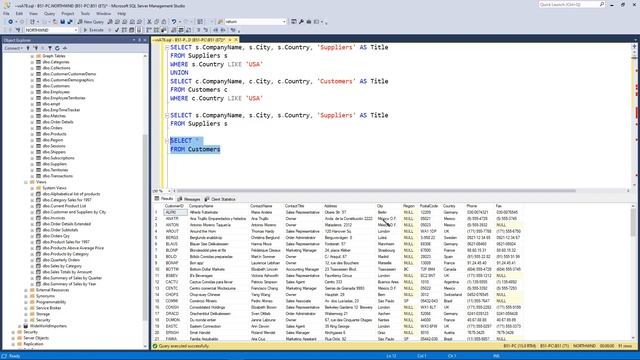This screenshot has width=640, height=360.
Task: Open the Window menu
Action: point(103,13)
